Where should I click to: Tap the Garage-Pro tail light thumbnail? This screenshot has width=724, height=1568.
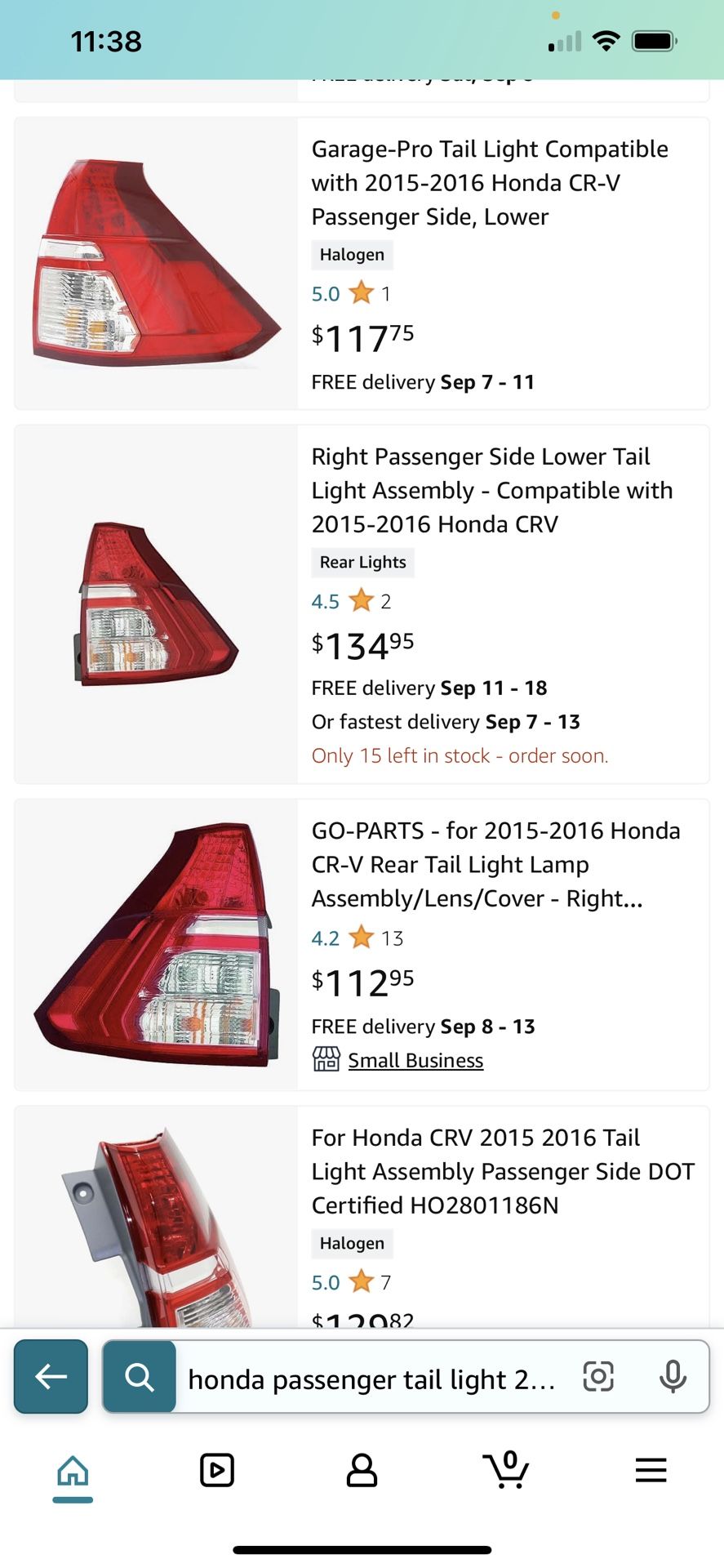[156, 261]
